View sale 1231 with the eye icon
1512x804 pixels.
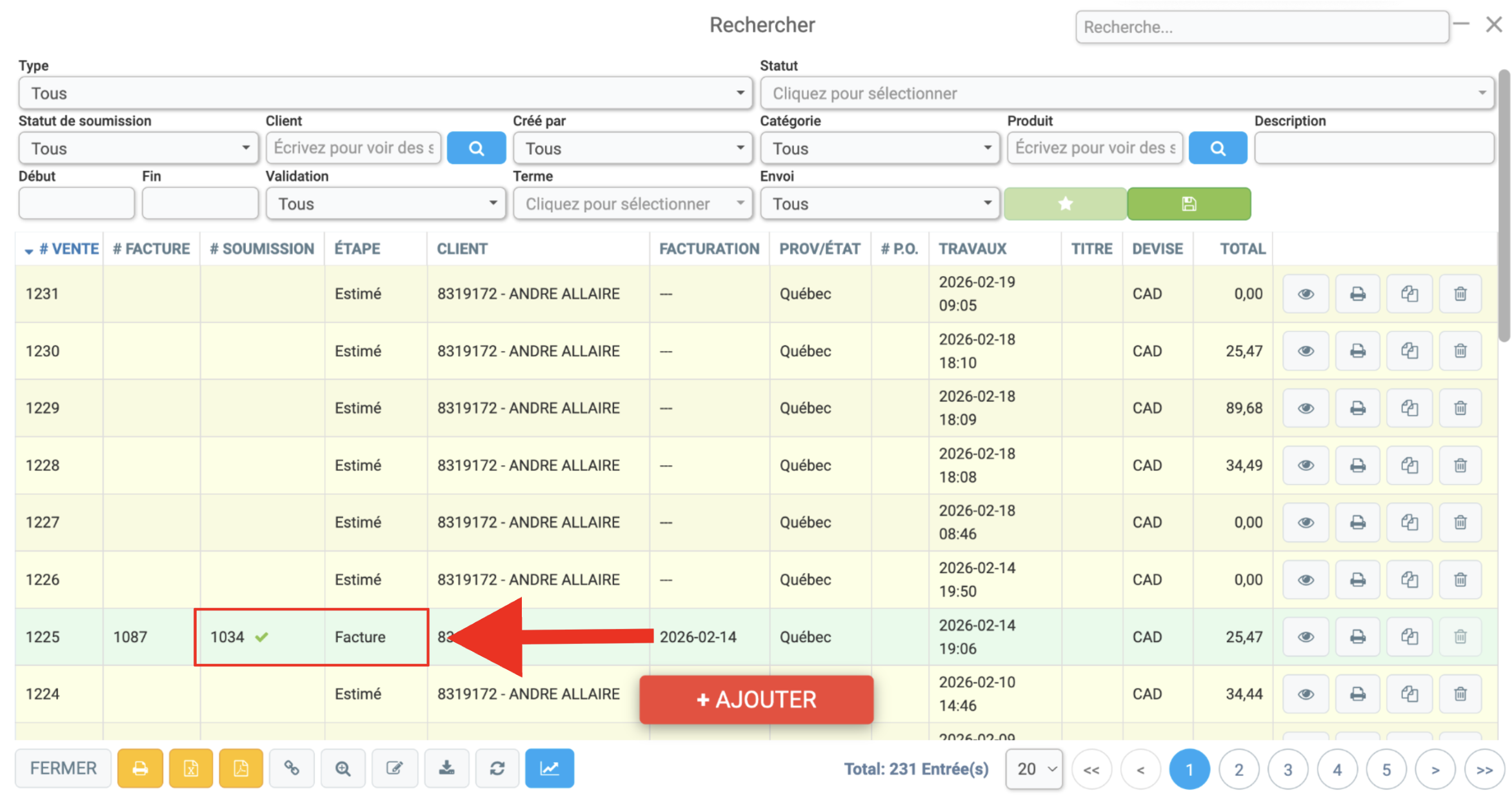tap(1306, 294)
